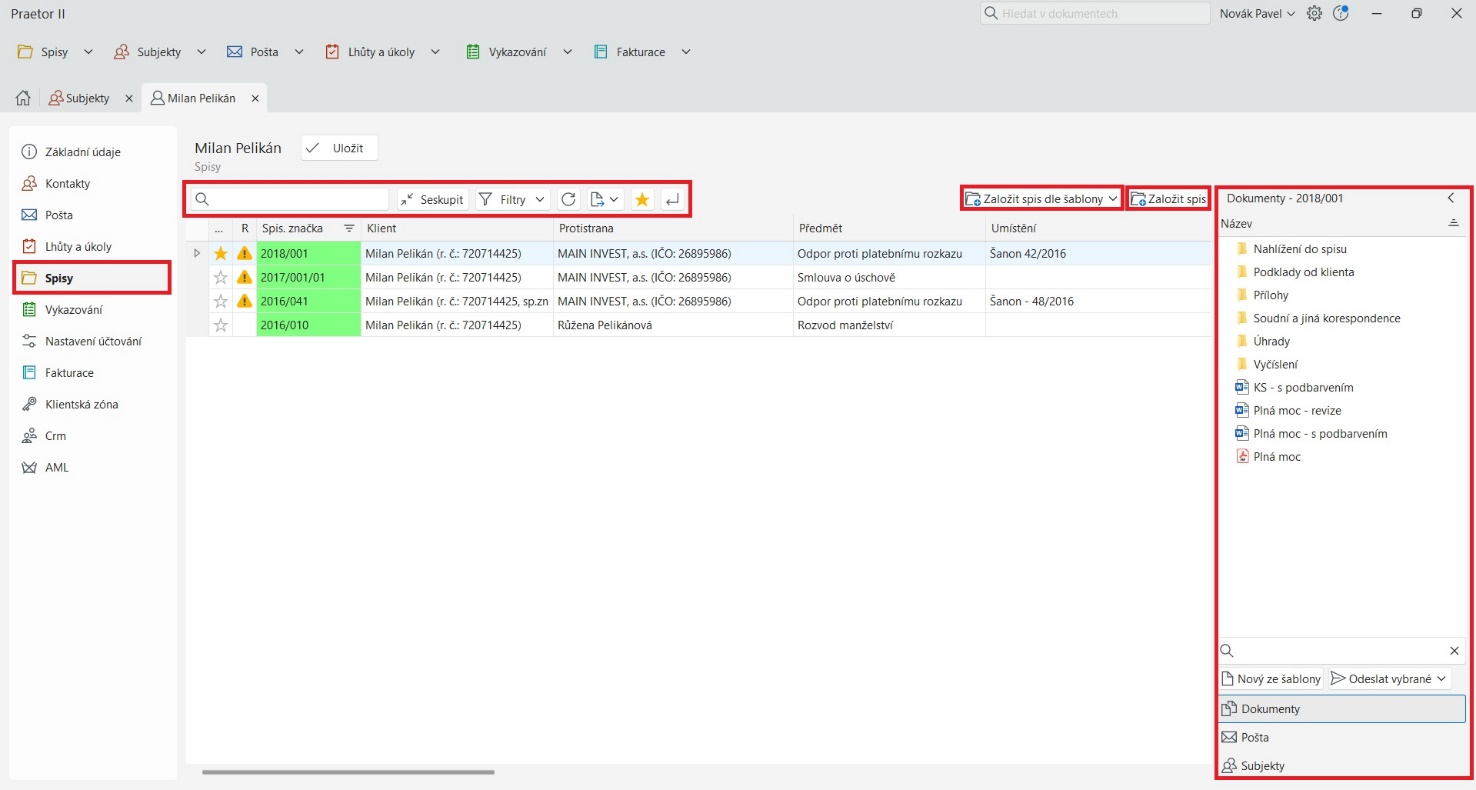Unstar the 2018/001 file as favorite
Image resolution: width=1476 pixels, height=790 pixels.
click(x=221, y=254)
